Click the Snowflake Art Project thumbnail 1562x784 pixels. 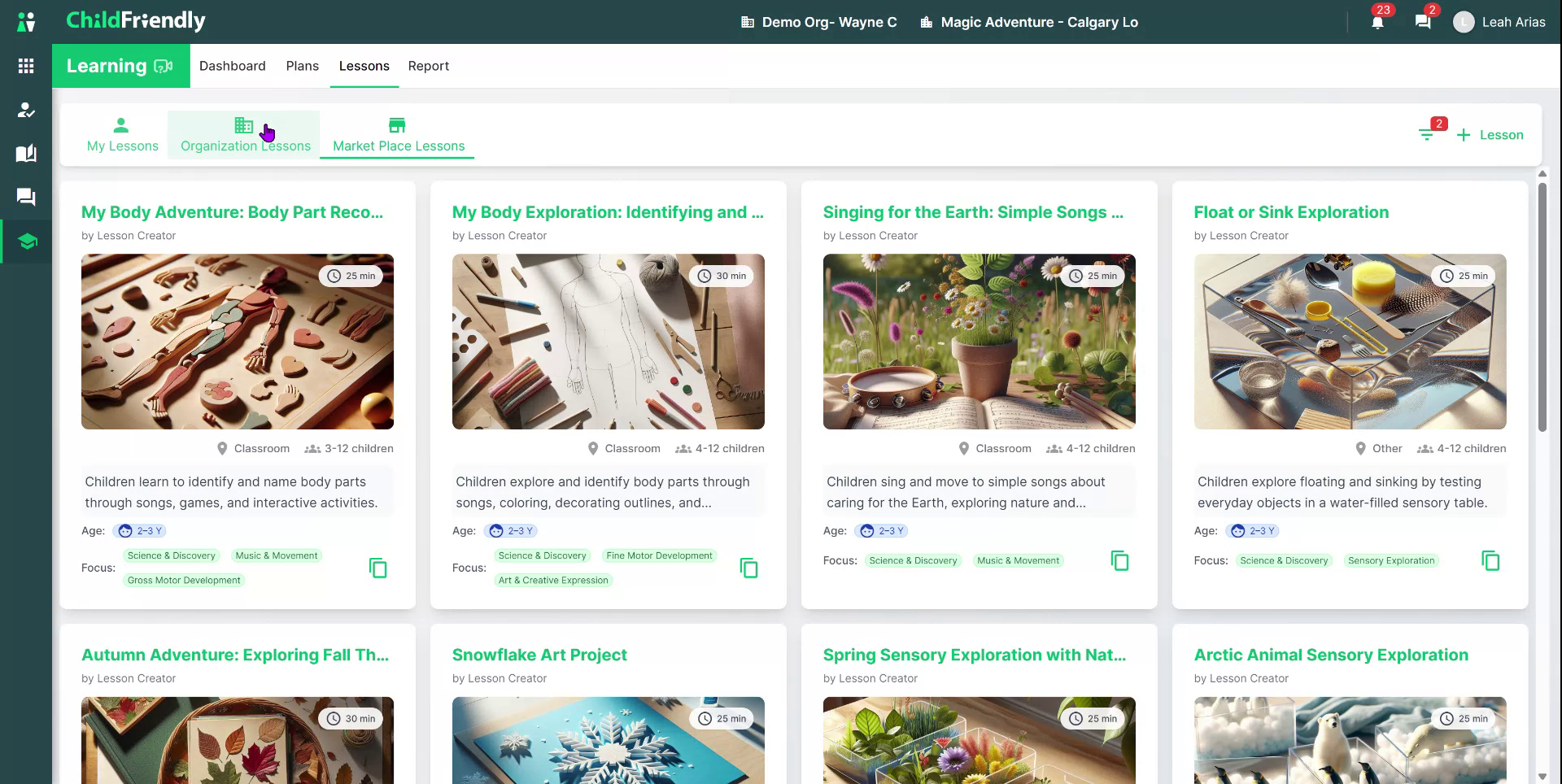click(609, 740)
